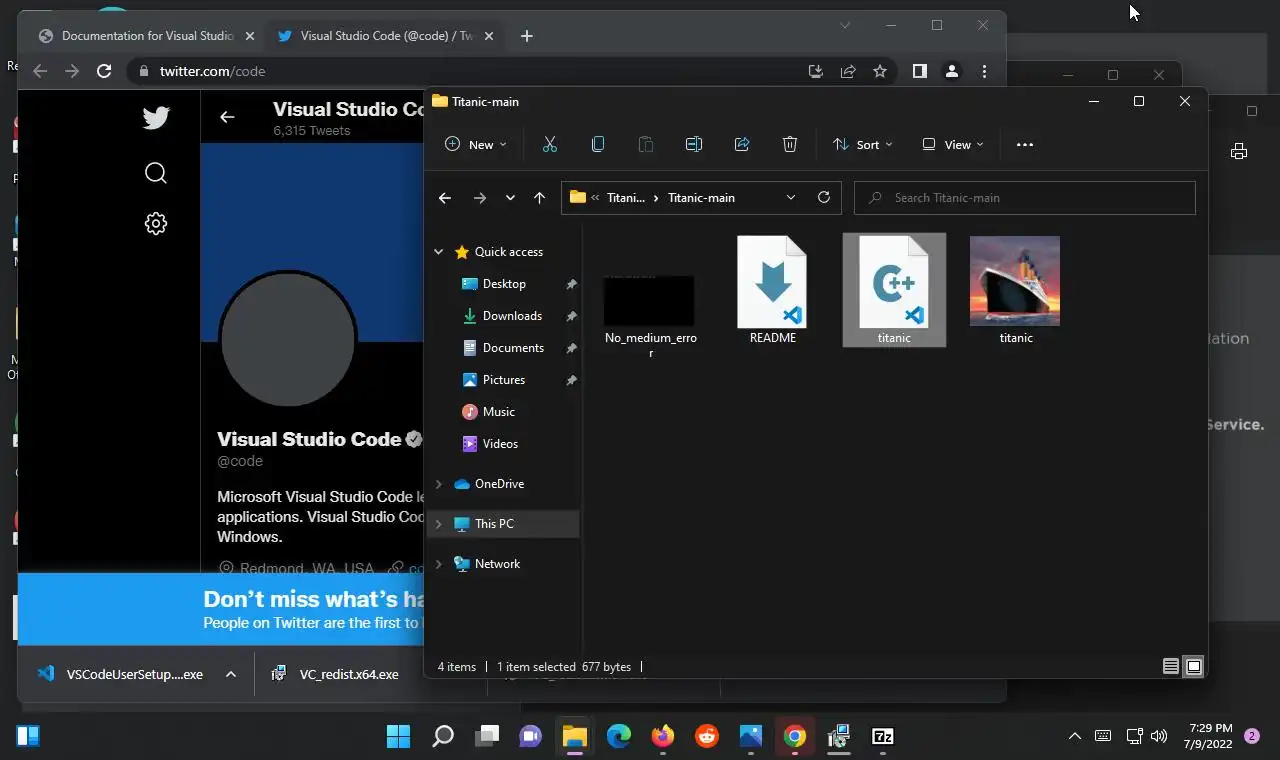Open the See more ellipsis menu in Explorer
Viewport: 1280px width, 760px height.
point(1024,144)
